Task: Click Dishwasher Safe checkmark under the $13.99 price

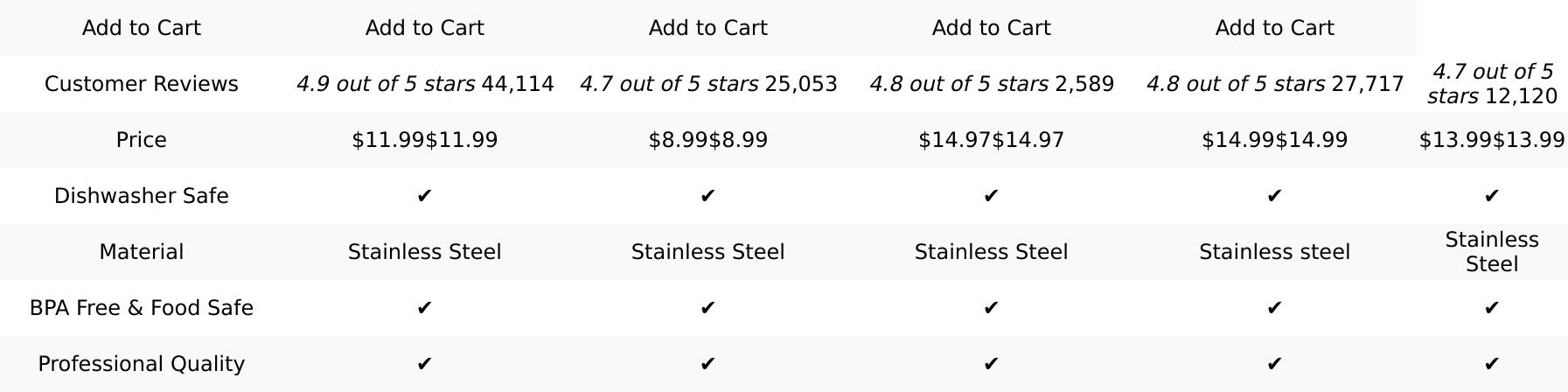Action: coord(1491,196)
